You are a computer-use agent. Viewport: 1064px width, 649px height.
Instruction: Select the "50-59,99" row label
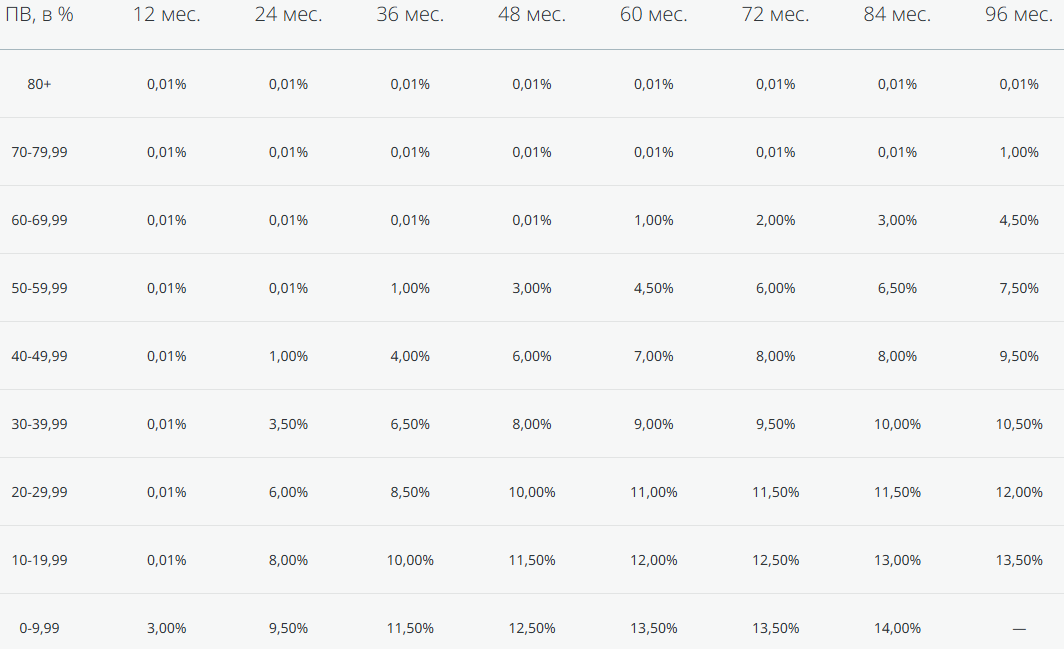pyautogui.click(x=40, y=288)
